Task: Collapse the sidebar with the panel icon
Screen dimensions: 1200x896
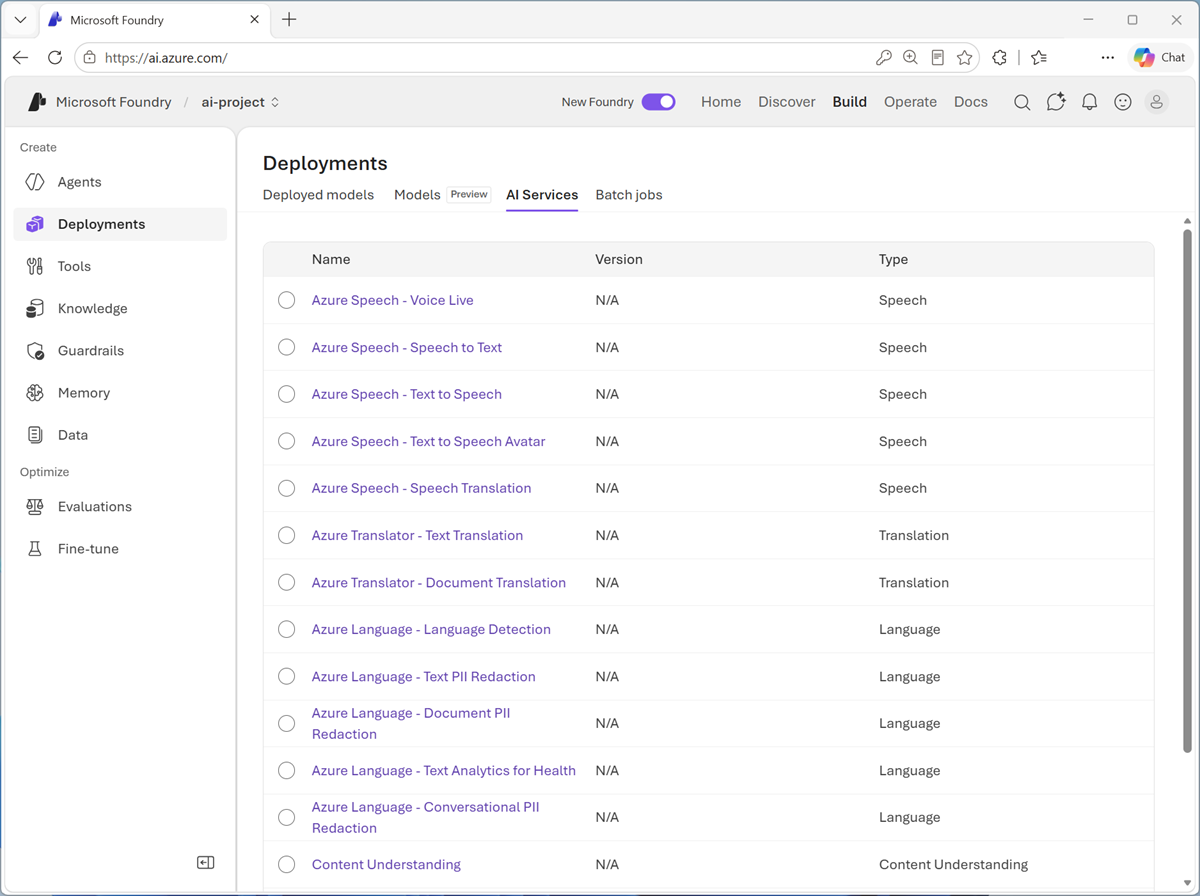Action: [206, 863]
